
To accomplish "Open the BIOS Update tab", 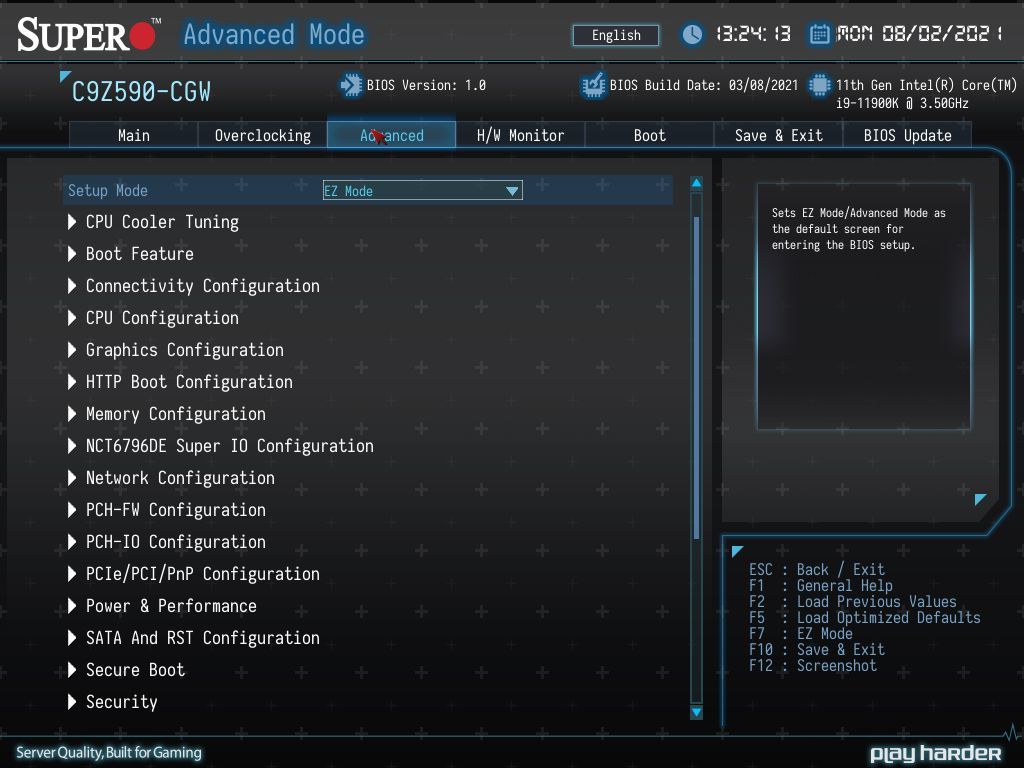I will click(908, 135).
